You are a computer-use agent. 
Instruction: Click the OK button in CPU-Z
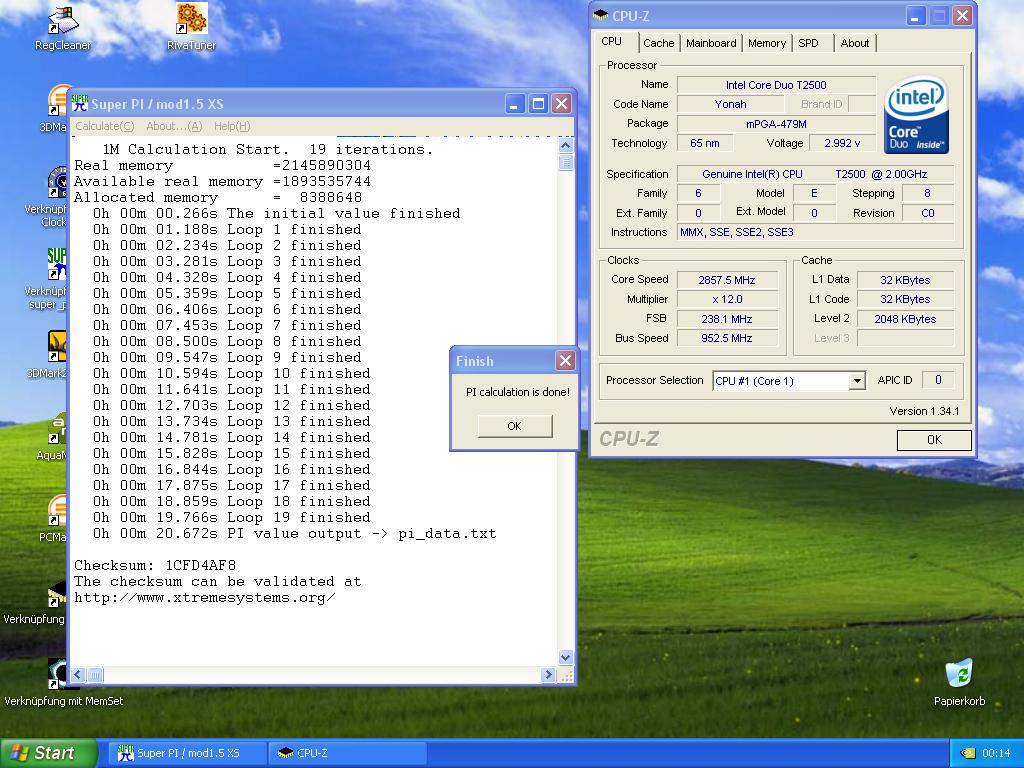point(933,440)
